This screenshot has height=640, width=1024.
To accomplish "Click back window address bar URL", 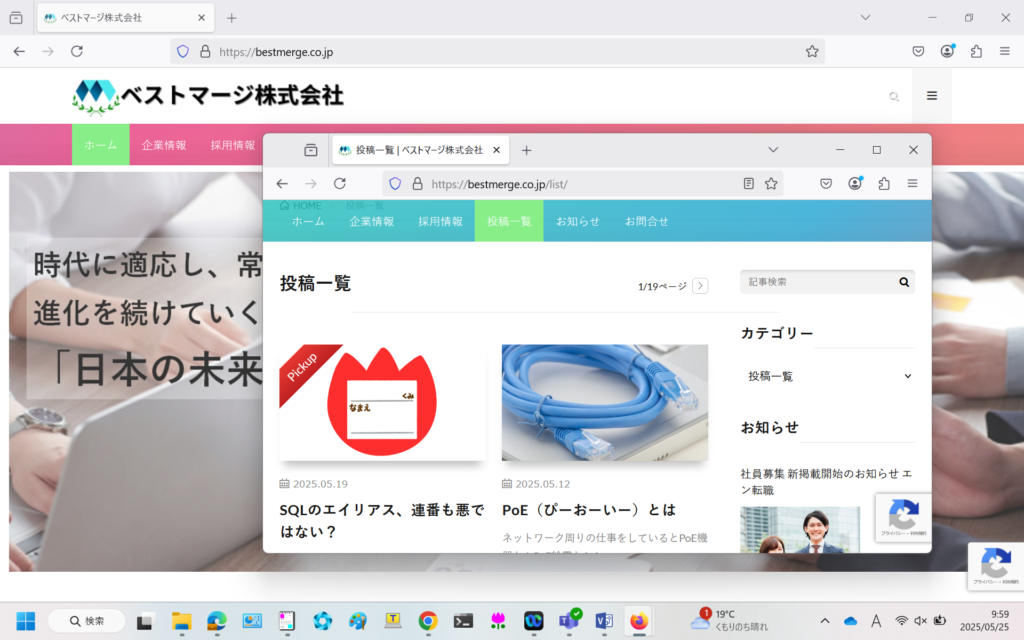I will 276,52.
